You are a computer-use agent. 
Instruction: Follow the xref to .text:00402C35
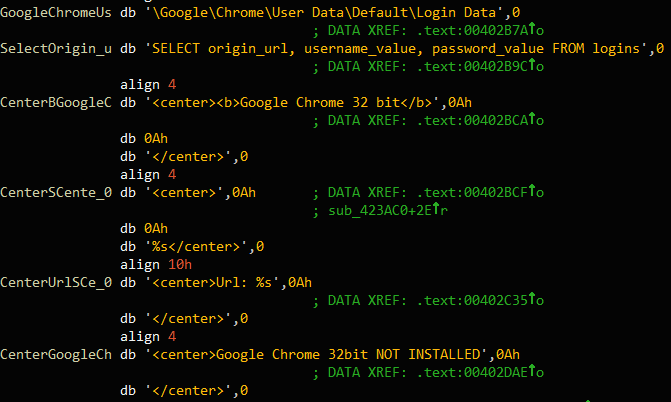pyautogui.click(x=471, y=299)
